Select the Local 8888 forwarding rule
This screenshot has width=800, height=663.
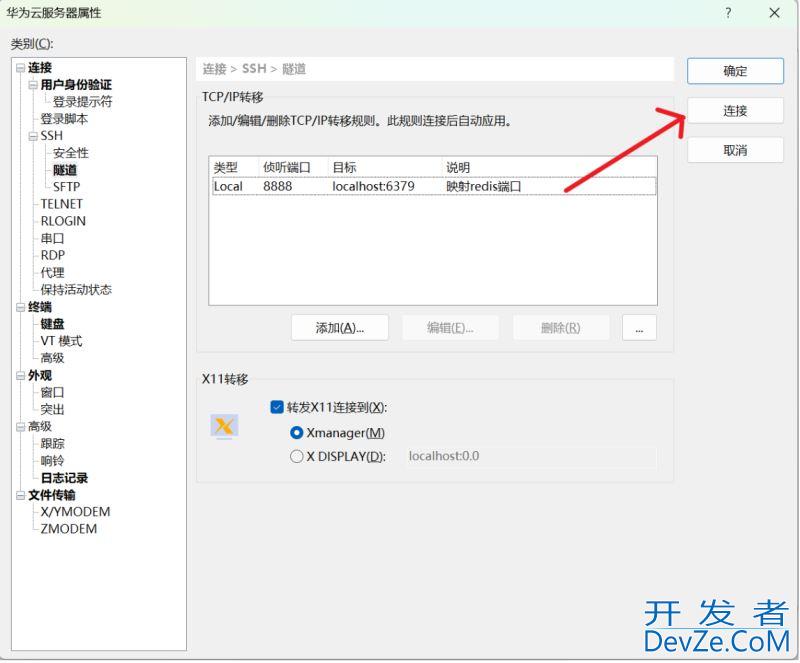coord(434,186)
